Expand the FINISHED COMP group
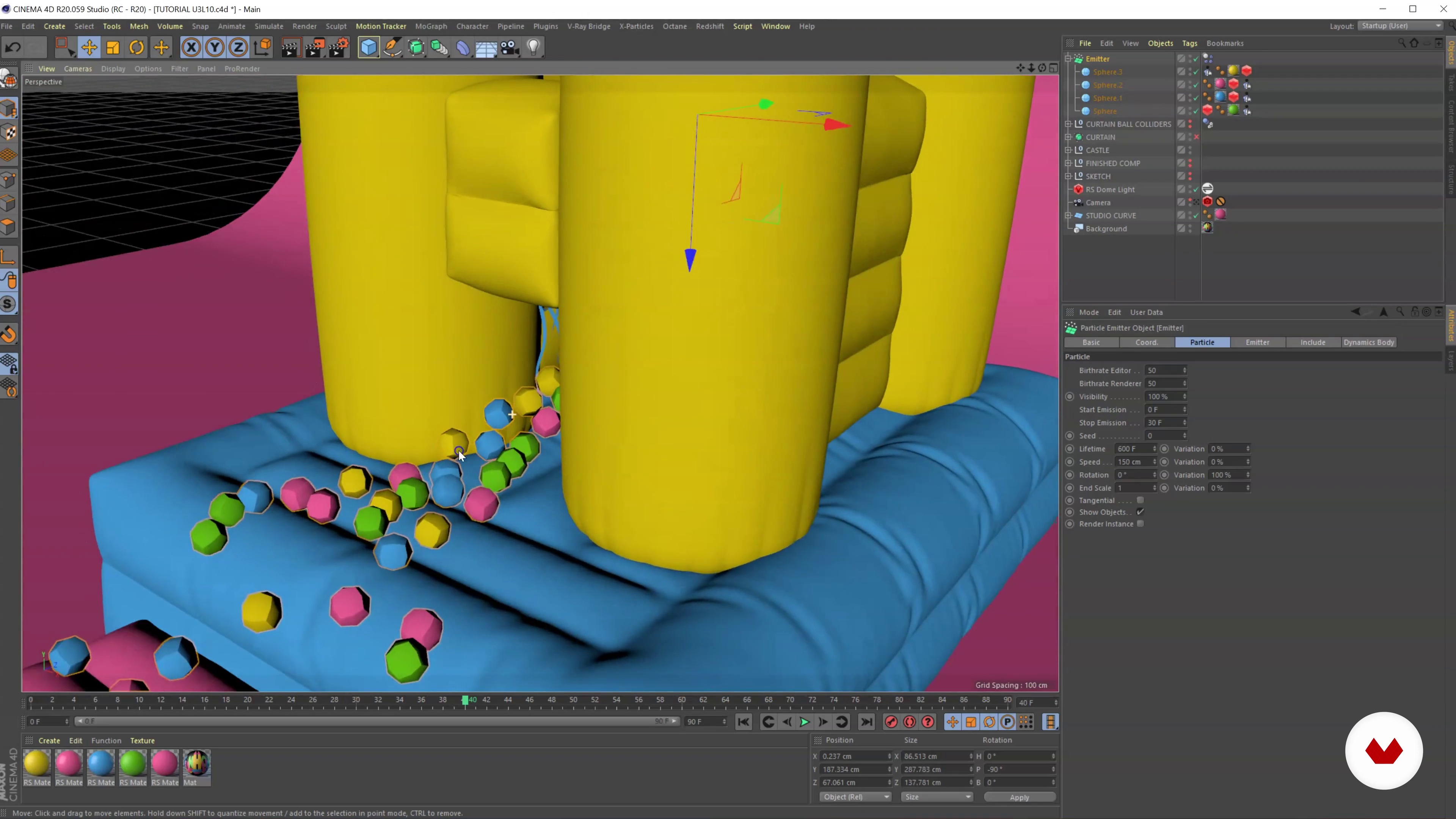The image size is (1456, 819). point(1068,163)
